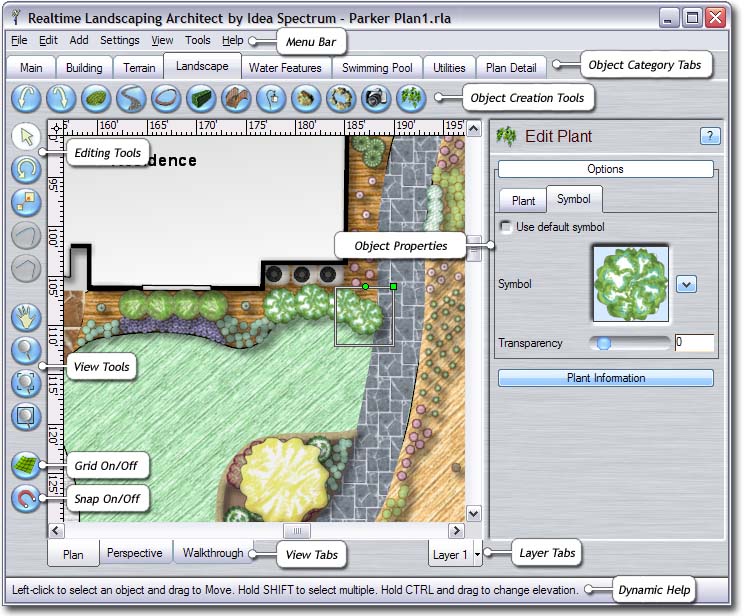This screenshot has height=616, width=745.
Task: Open the Tools menu
Action: coord(198,40)
